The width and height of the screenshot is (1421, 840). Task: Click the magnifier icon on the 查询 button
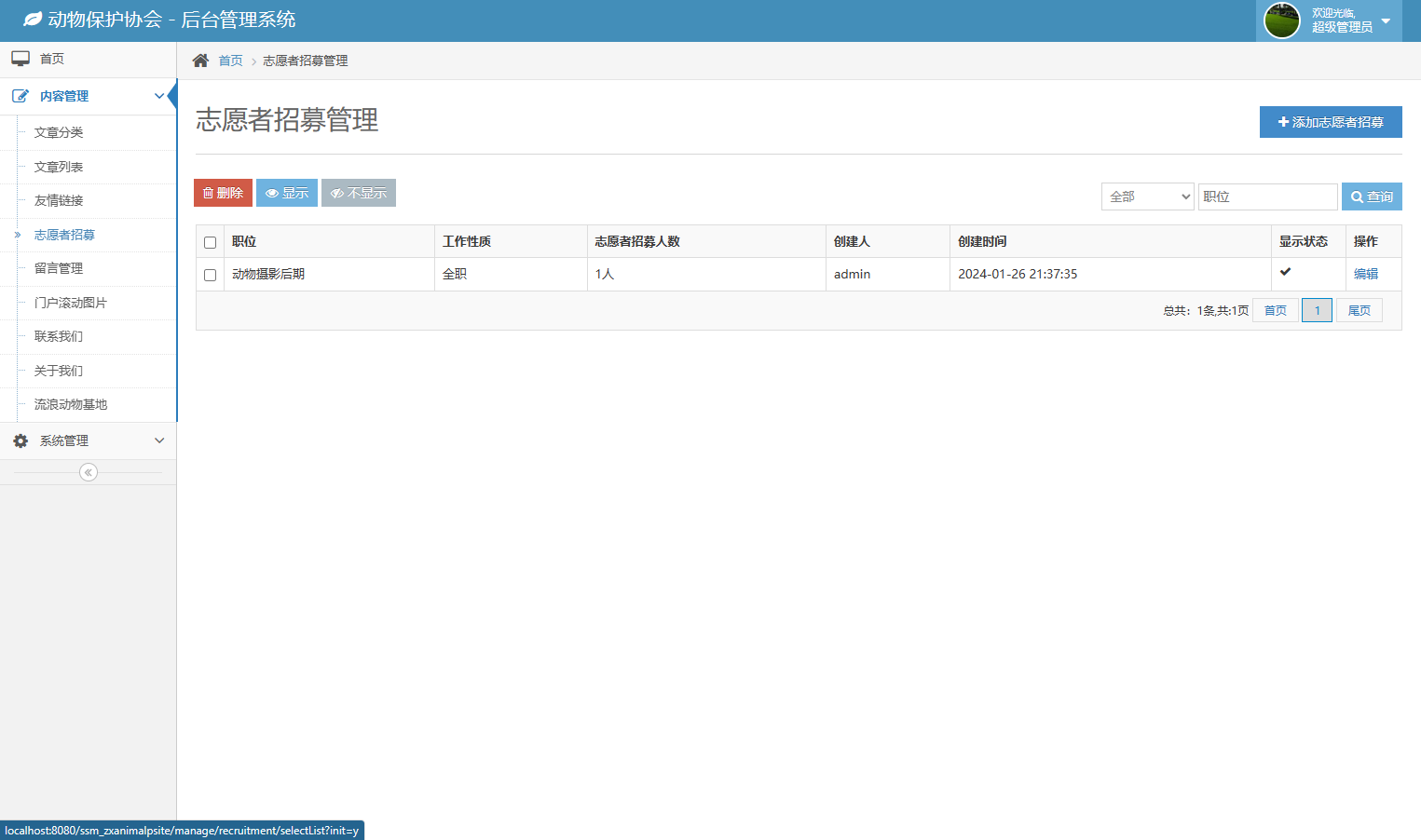(1357, 196)
